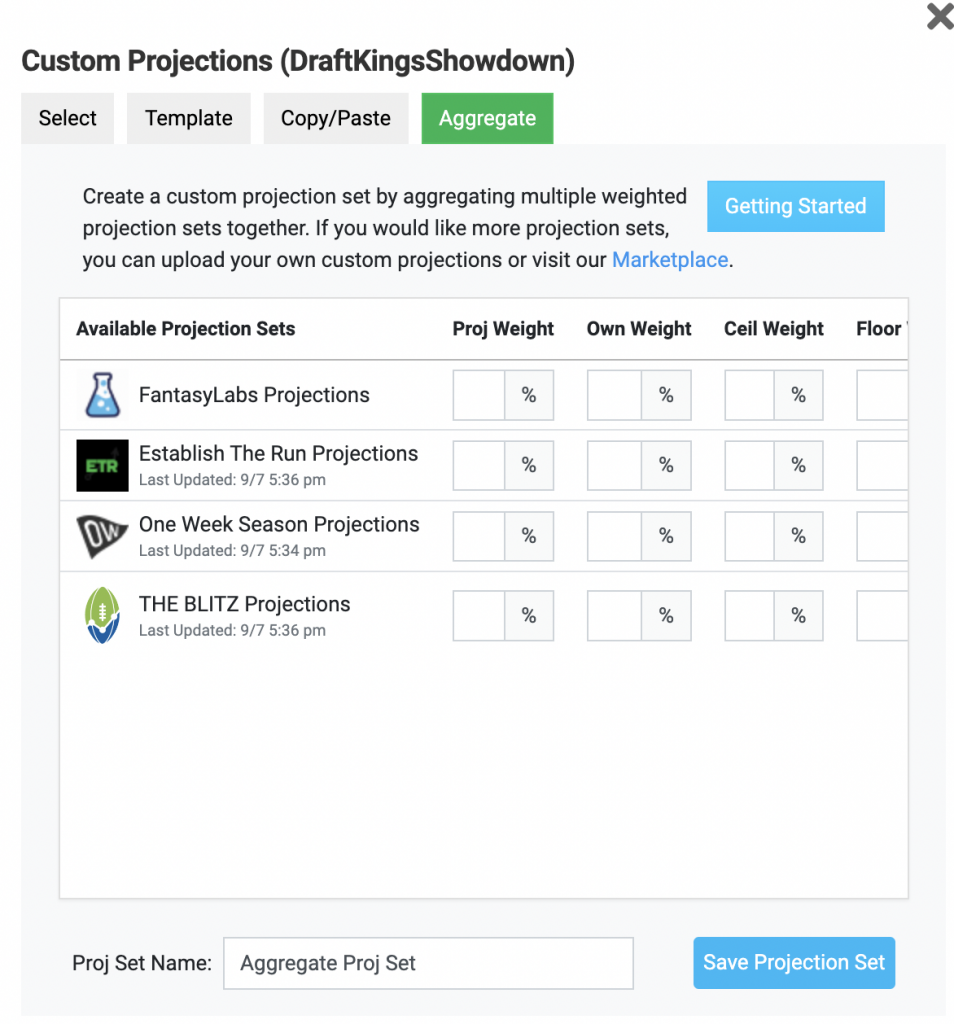
Task: Click the Getting Started button
Action: [x=795, y=206]
